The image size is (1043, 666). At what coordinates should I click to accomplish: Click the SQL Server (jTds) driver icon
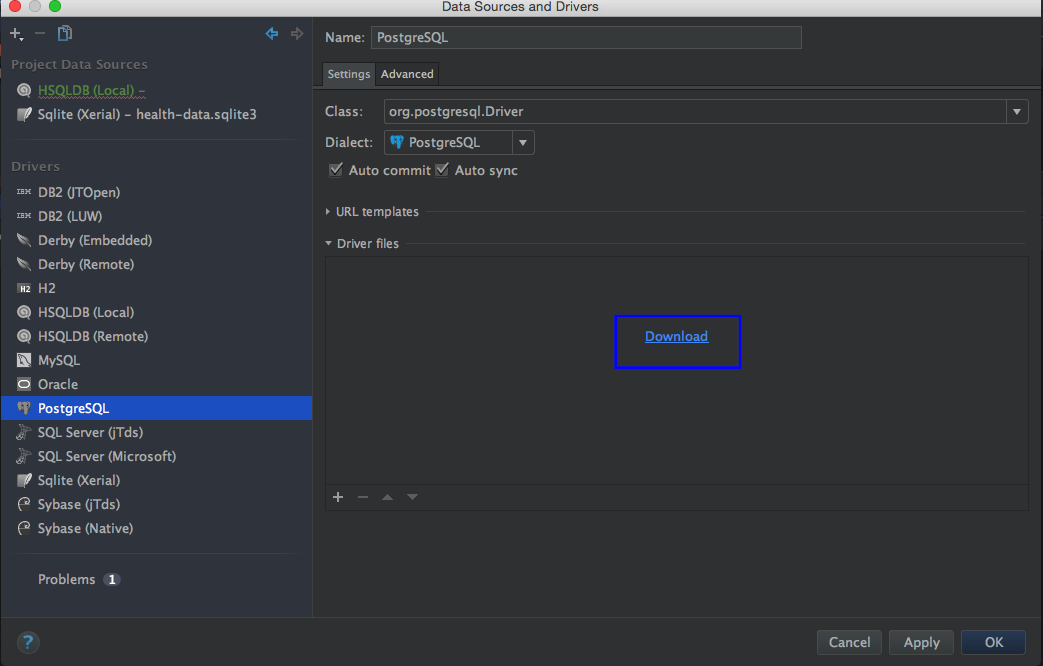pyautogui.click(x=24, y=432)
